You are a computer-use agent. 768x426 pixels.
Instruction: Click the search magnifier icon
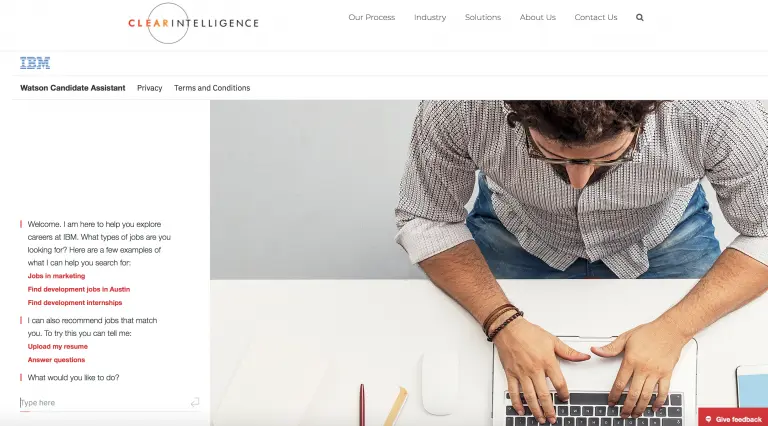click(640, 18)
